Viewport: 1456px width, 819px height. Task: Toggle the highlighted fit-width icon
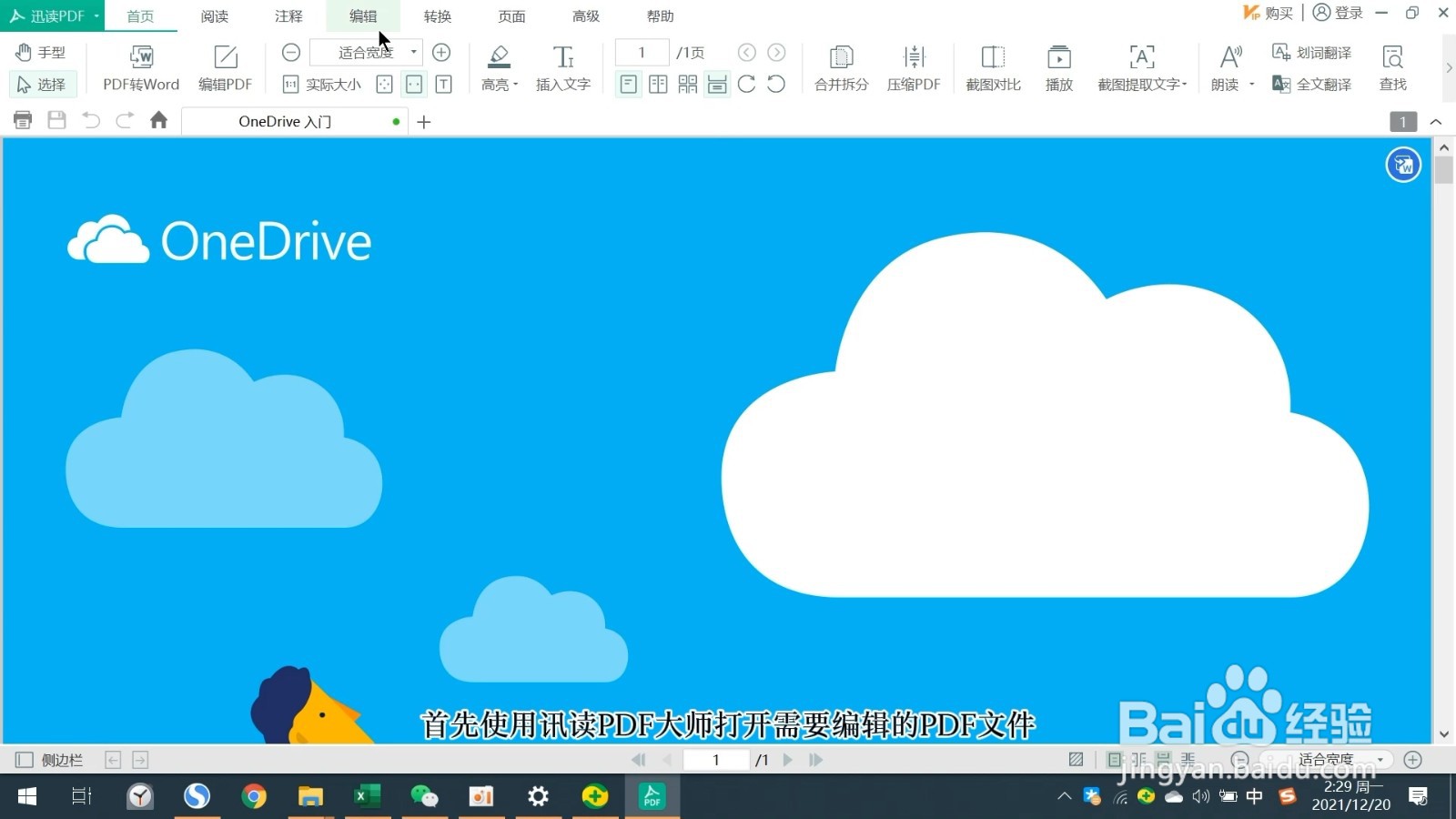[x=414, y=85]
